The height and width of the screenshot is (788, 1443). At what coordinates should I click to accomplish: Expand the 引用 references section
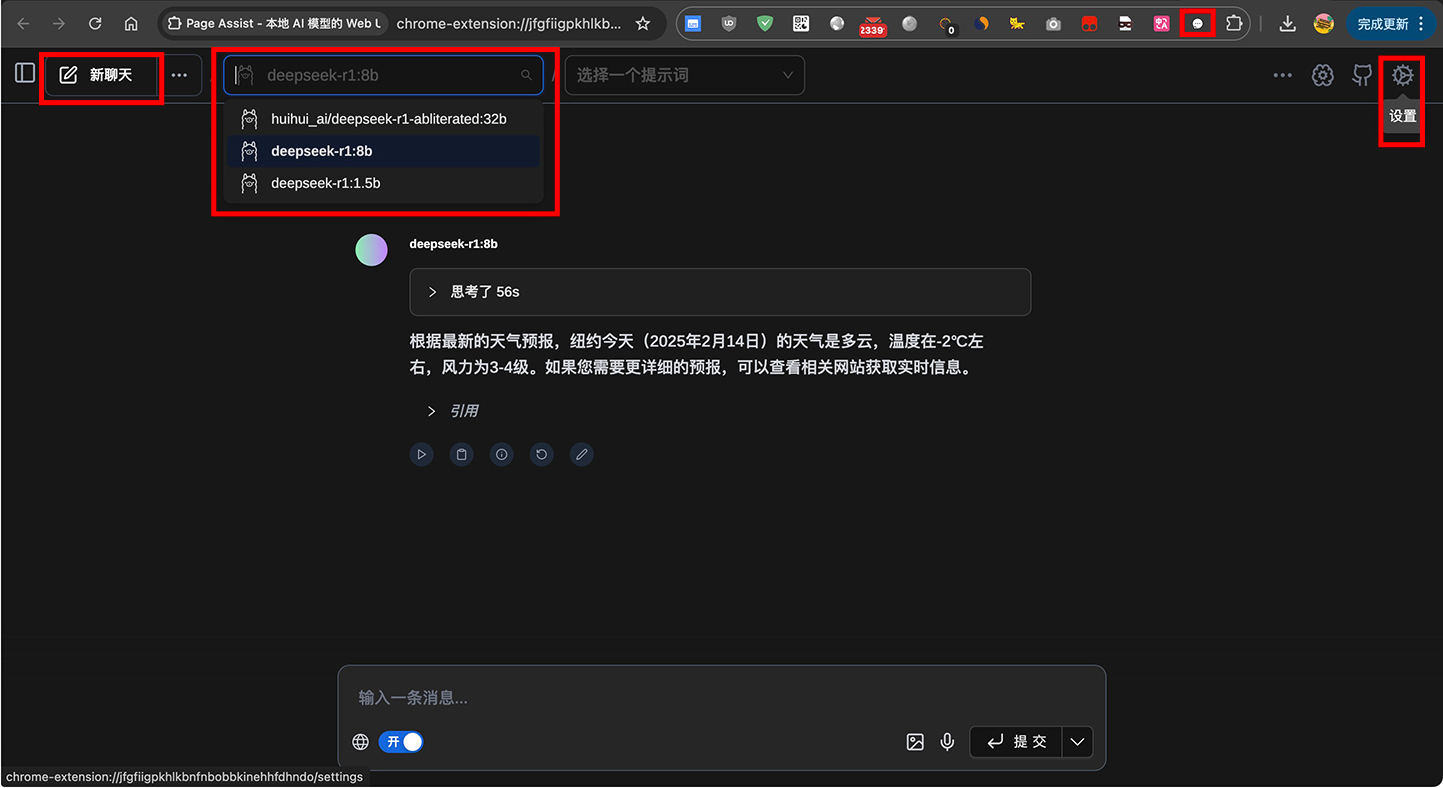(x=453, y=411)
